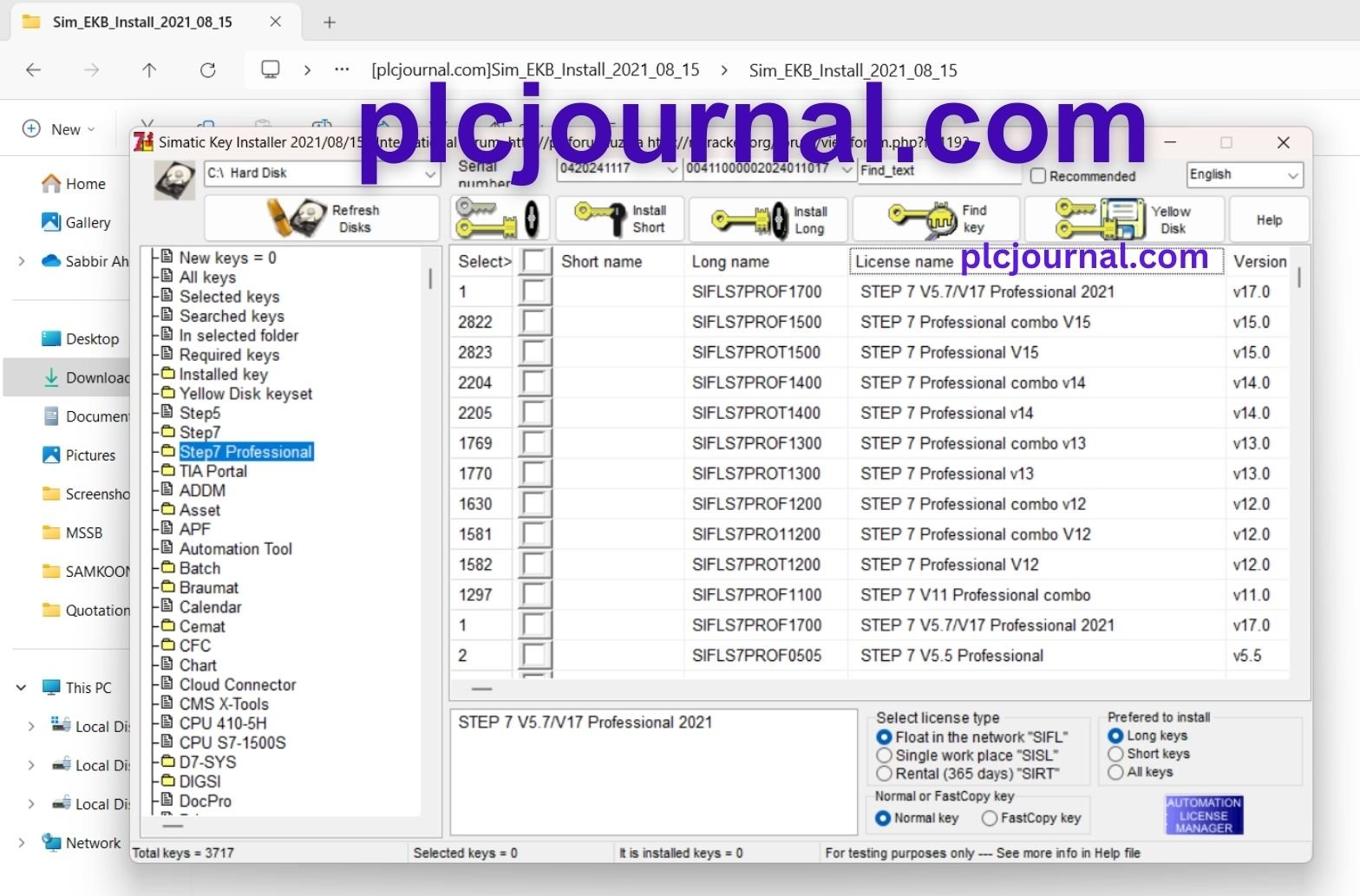
Task: Select the Normal key option
Action: [883, 818]
